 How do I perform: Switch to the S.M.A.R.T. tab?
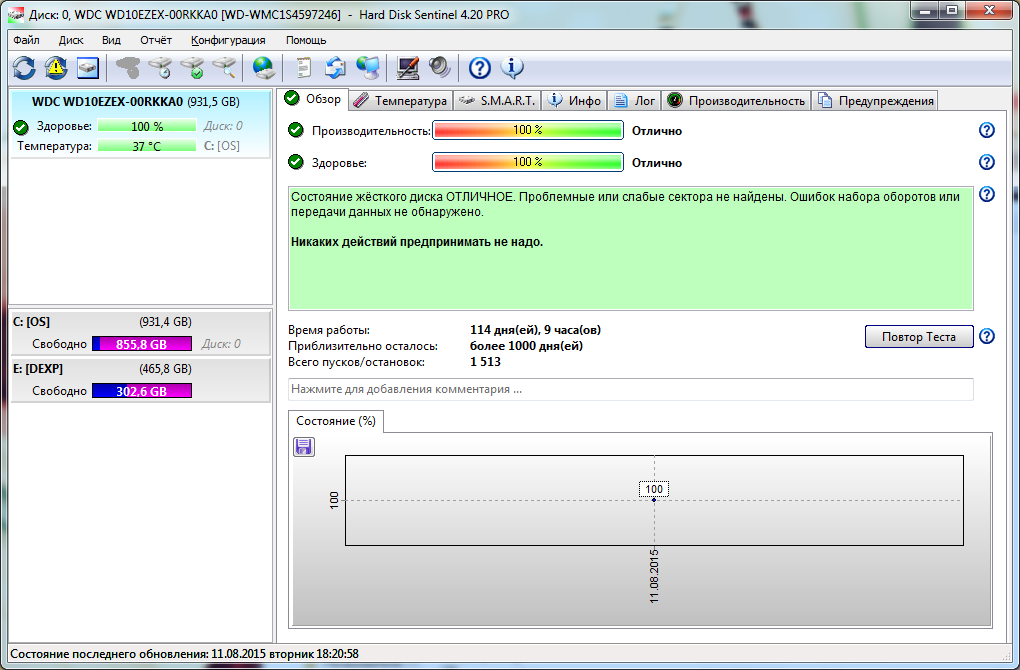click(497, 101)
